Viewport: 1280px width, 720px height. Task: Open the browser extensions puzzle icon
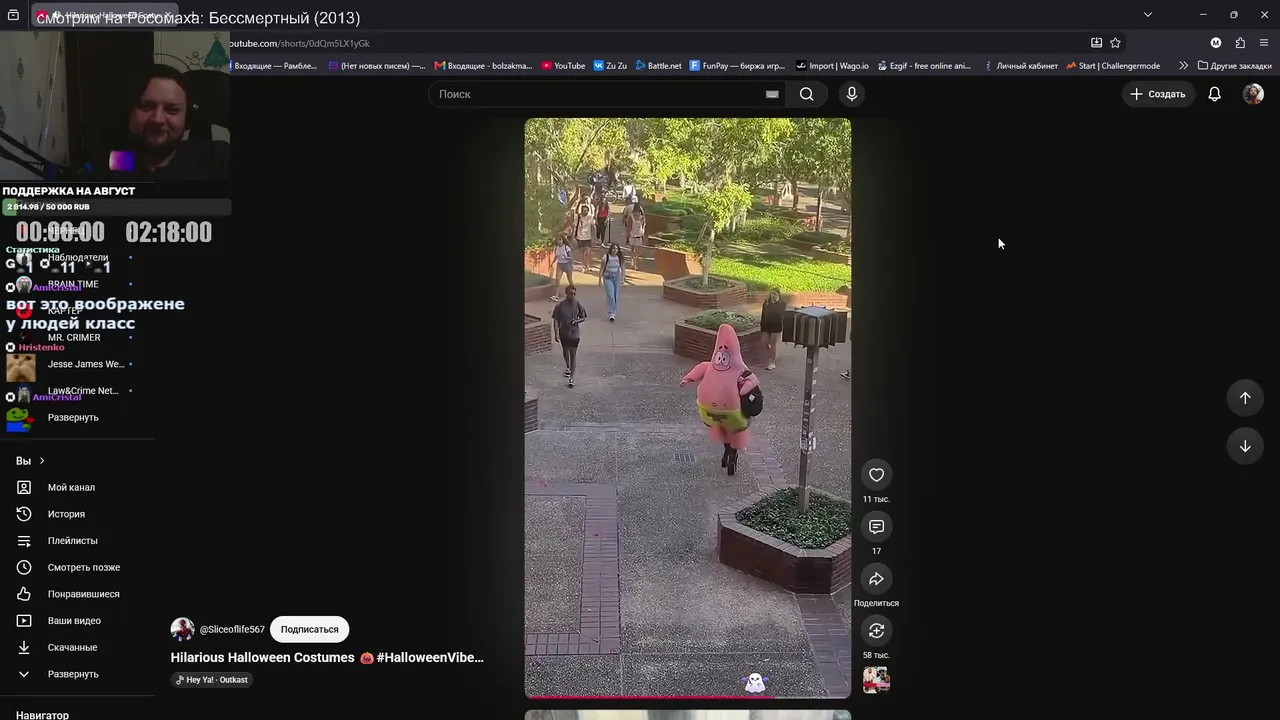(x=1240, y=43)
